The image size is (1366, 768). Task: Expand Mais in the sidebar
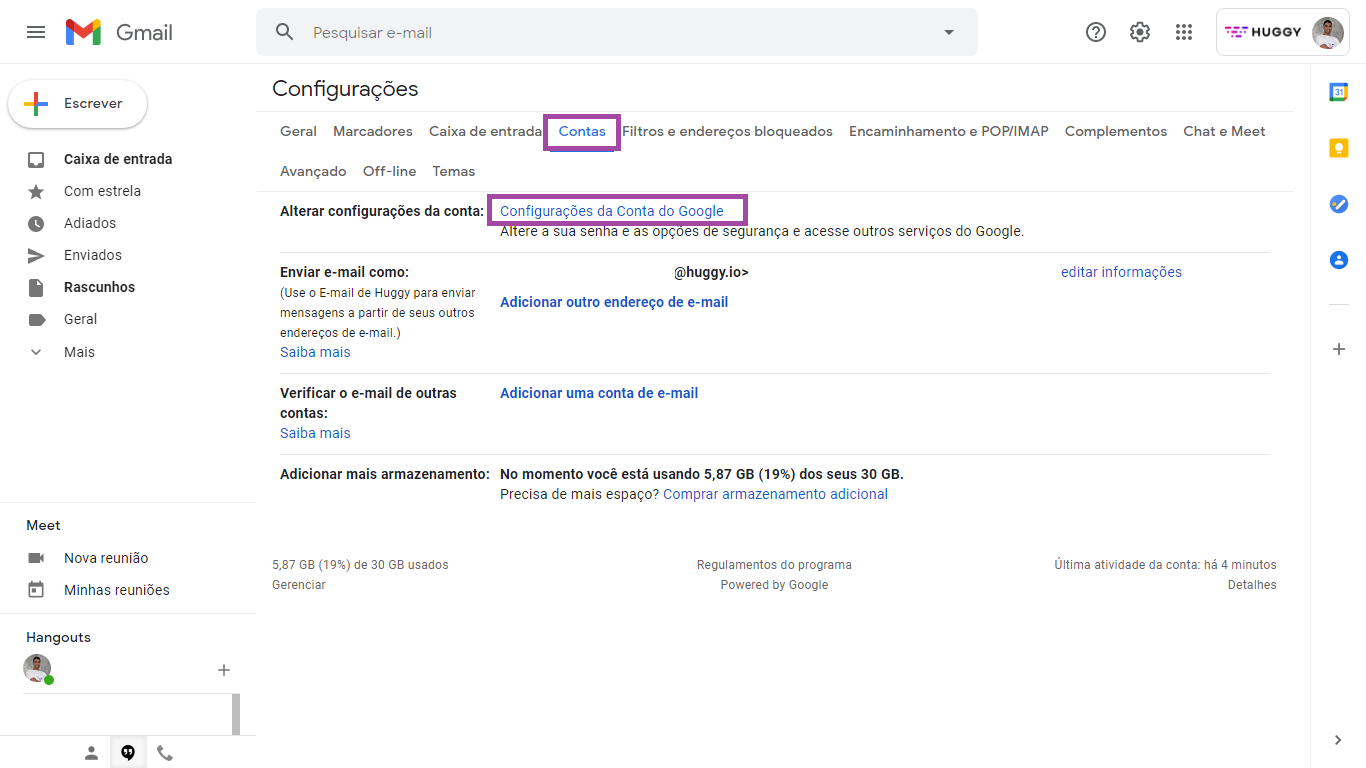(79, 352)
